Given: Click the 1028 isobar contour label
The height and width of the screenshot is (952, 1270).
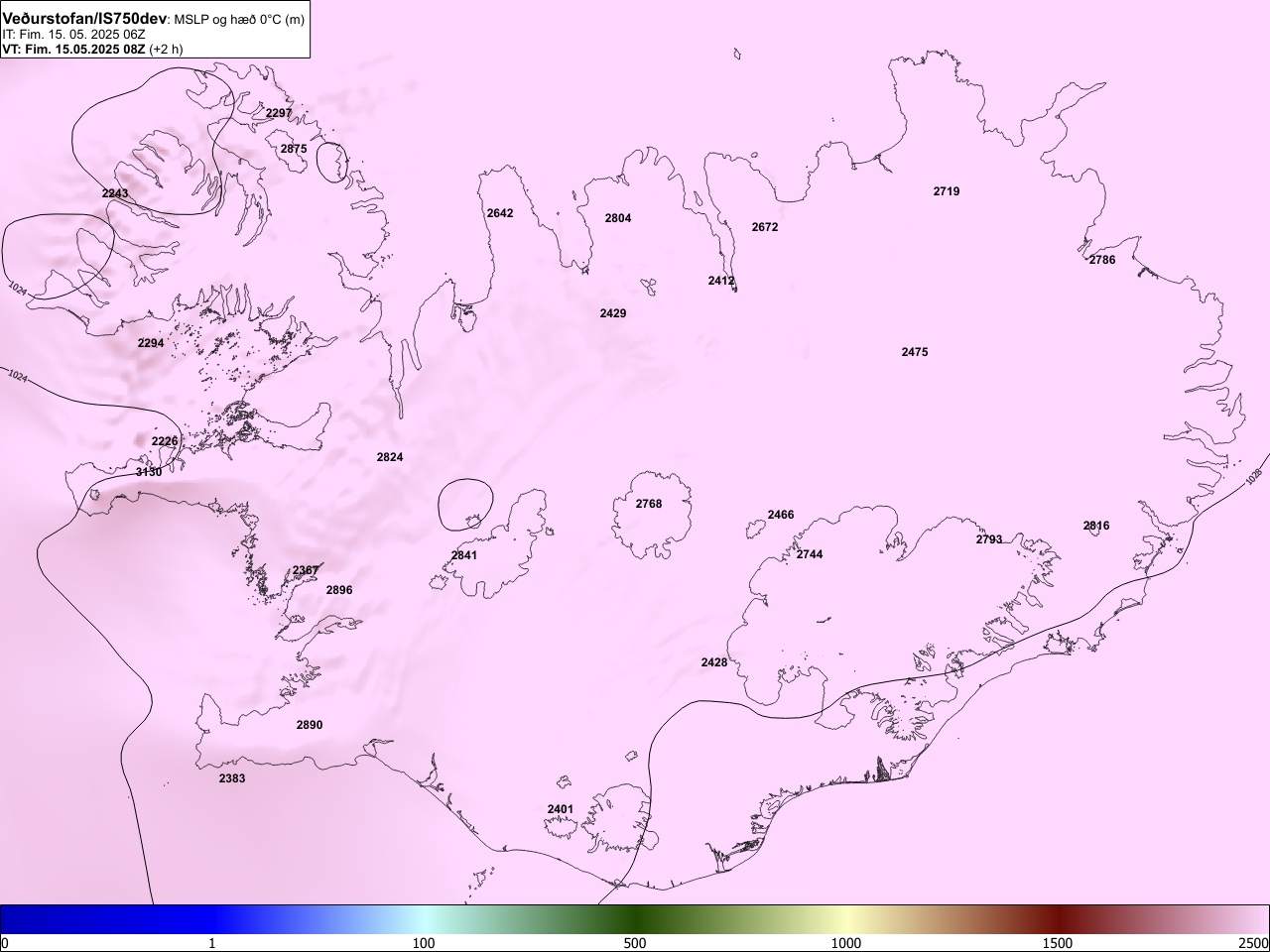Looking at the screenshot, I should 1253,476.
